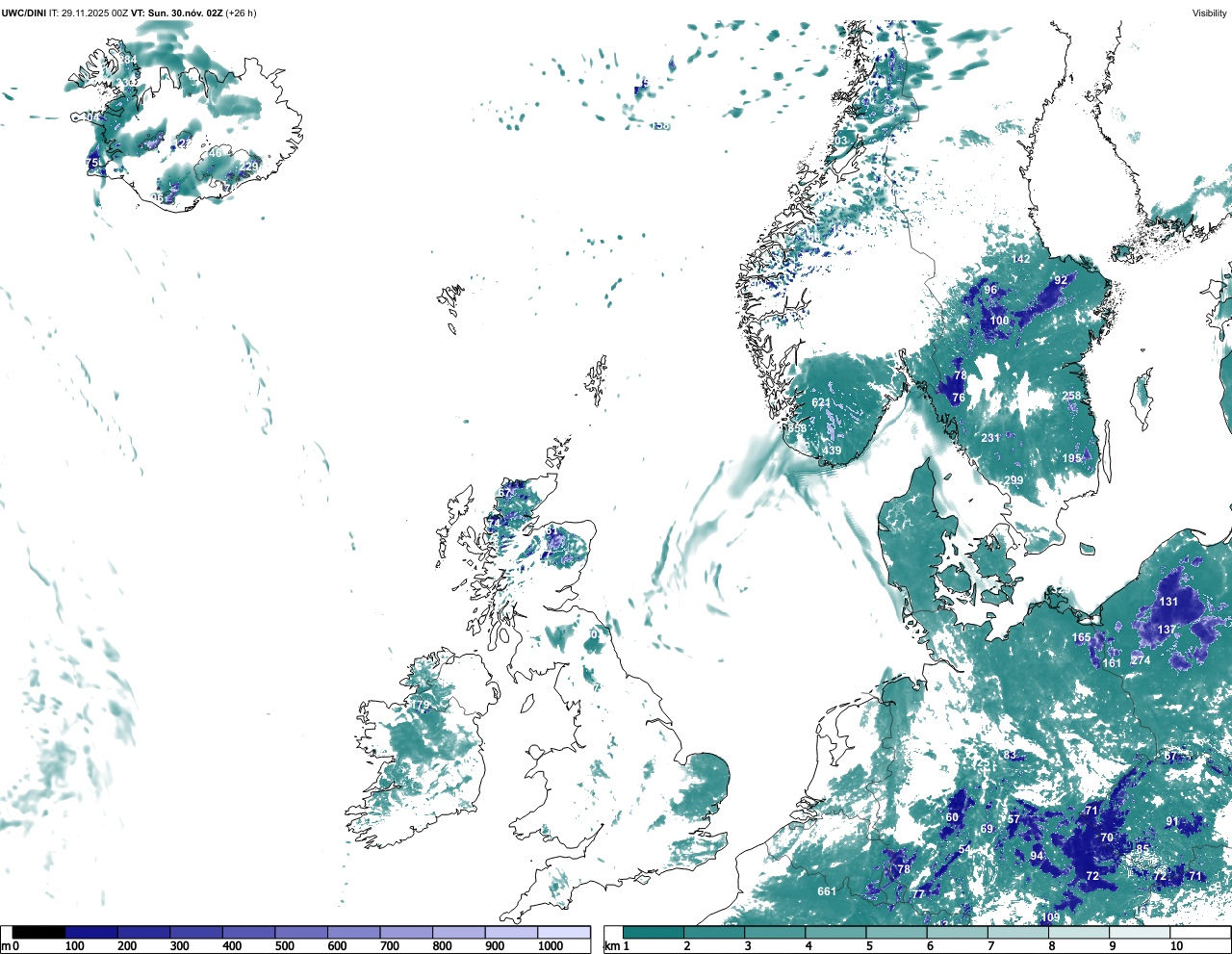
Task: Click the 500–600 m legend swatch
Action: point(301,932)
